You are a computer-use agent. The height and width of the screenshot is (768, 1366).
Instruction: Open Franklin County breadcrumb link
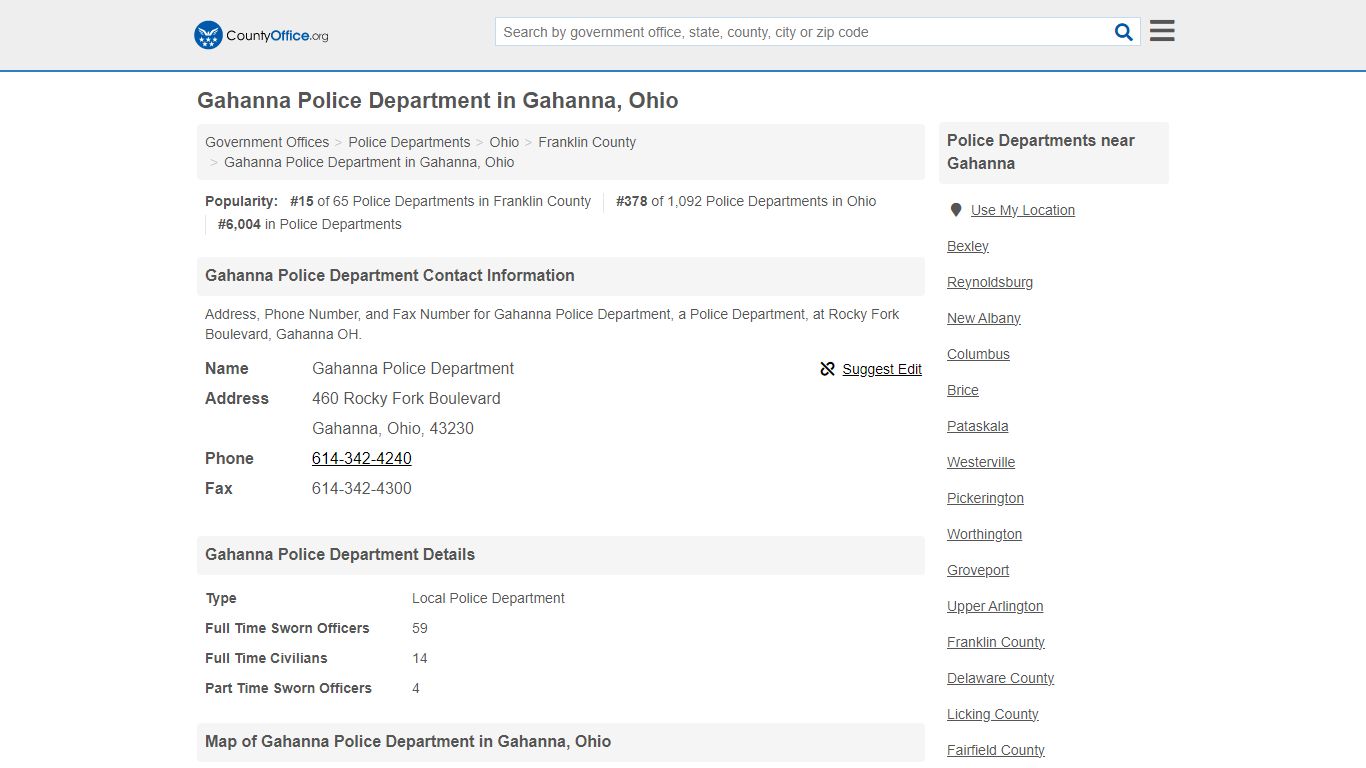coord(587,142)
